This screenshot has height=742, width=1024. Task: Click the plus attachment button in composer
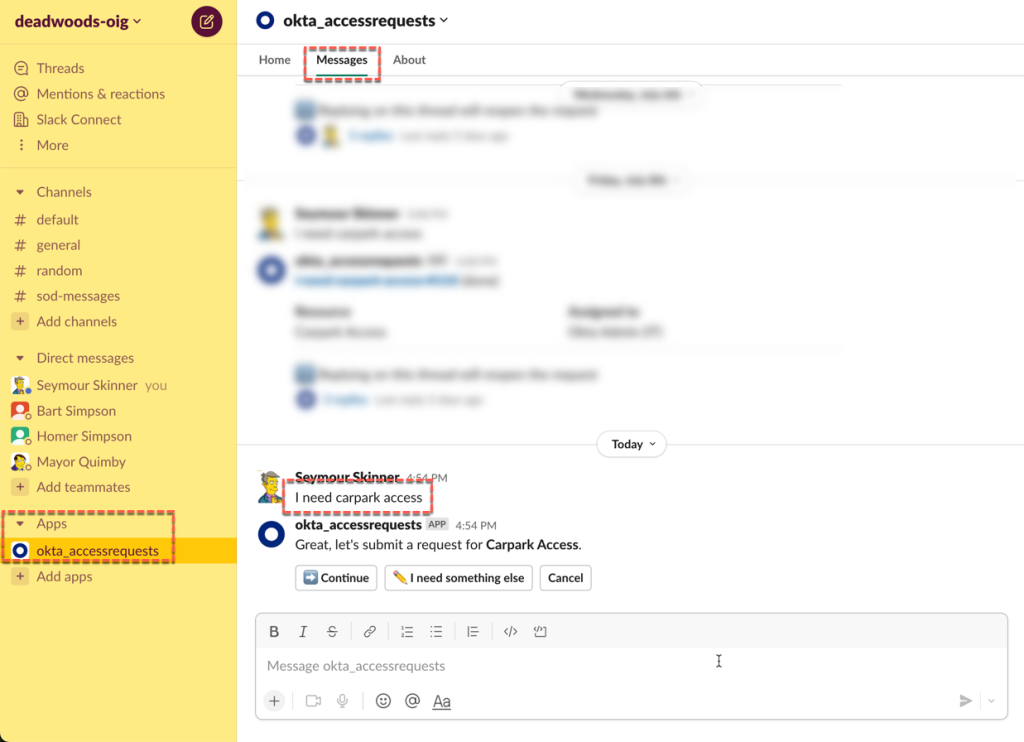(274, 701)
